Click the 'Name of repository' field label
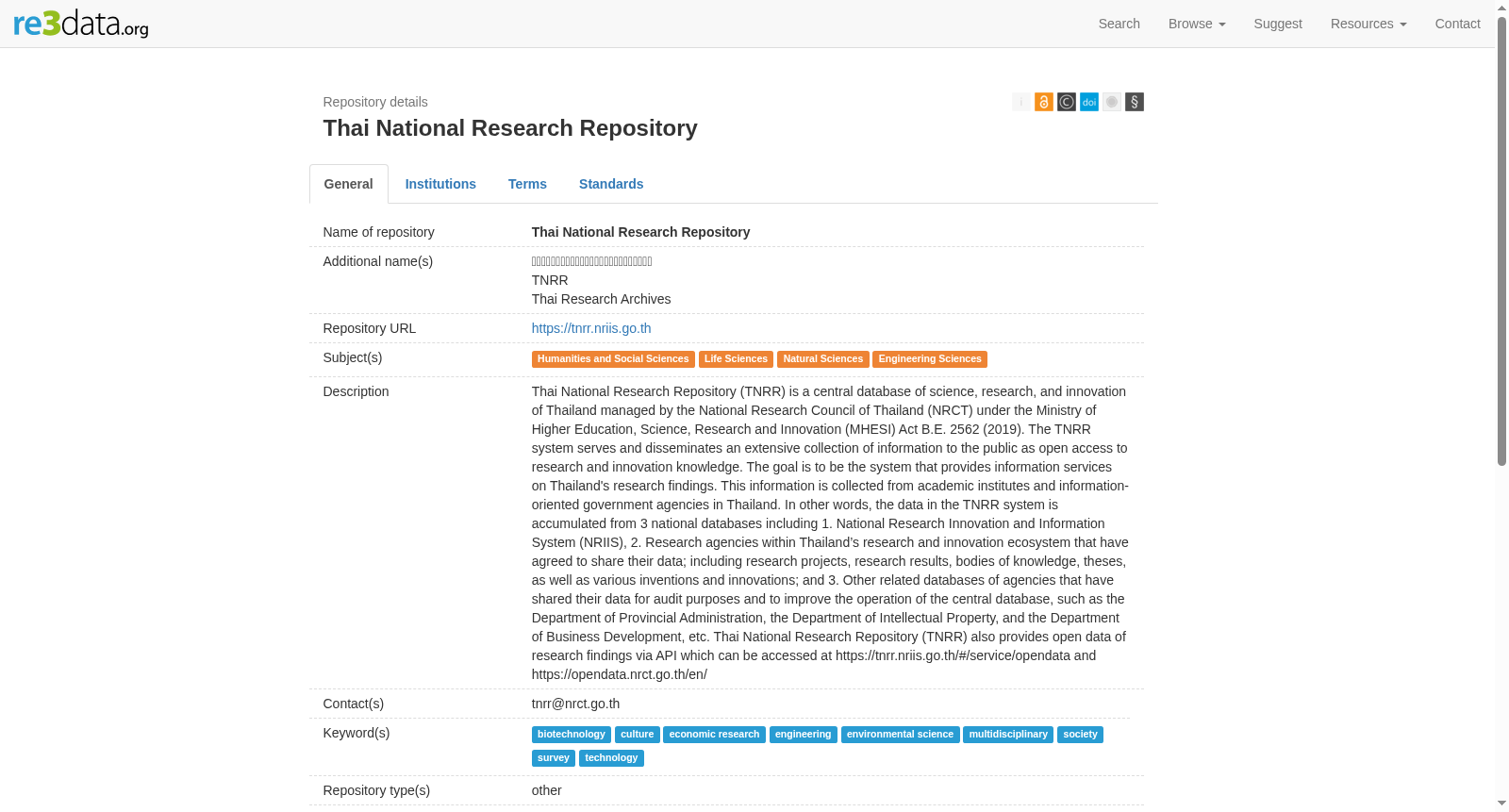Image resolution: width=1509 pixels, height=812 pixels. click(379, 232)
